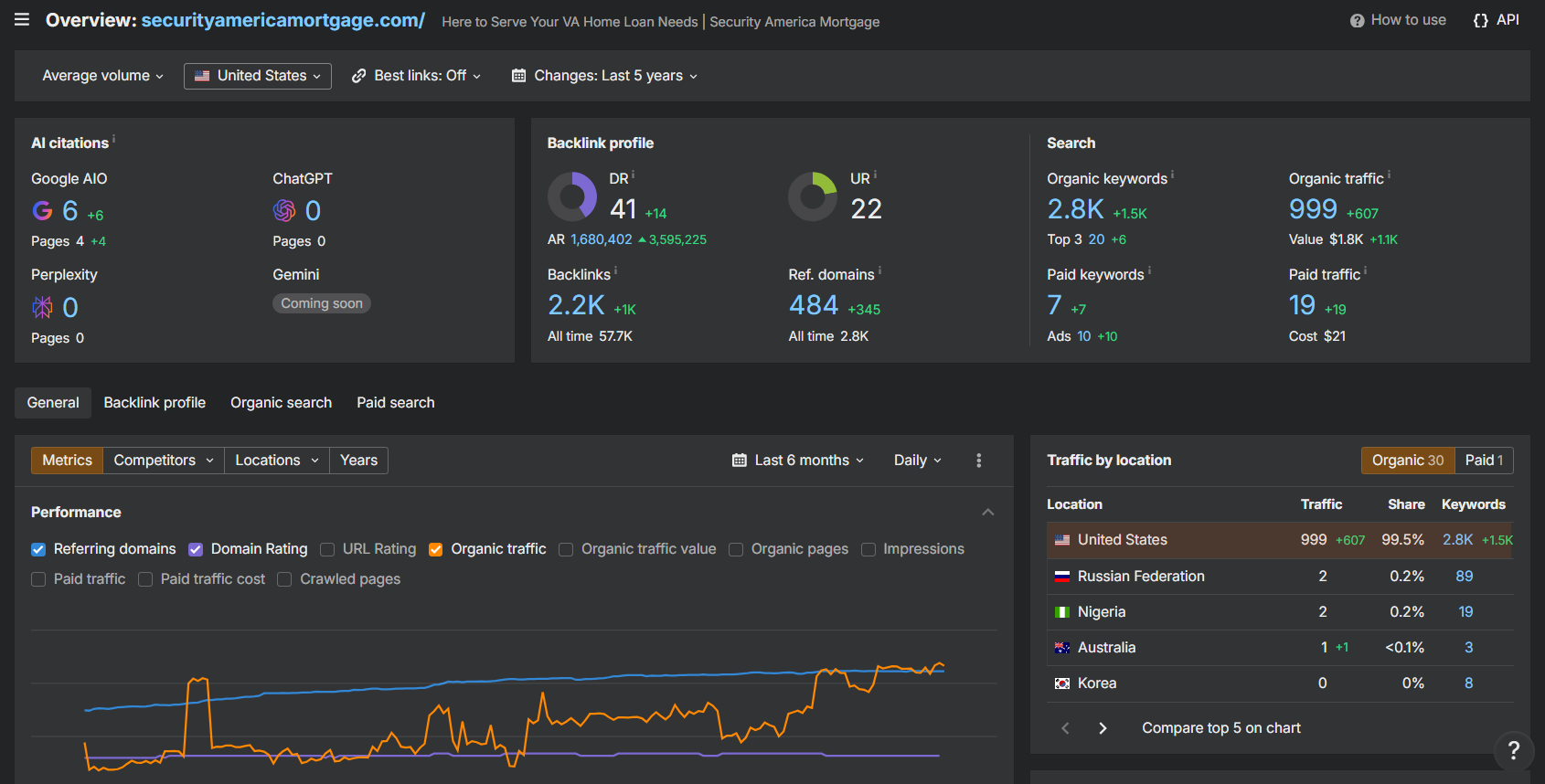Disable the Organic traffic checkbox
The height and width of the screenshot is (784, 1545).
point(436,549)
